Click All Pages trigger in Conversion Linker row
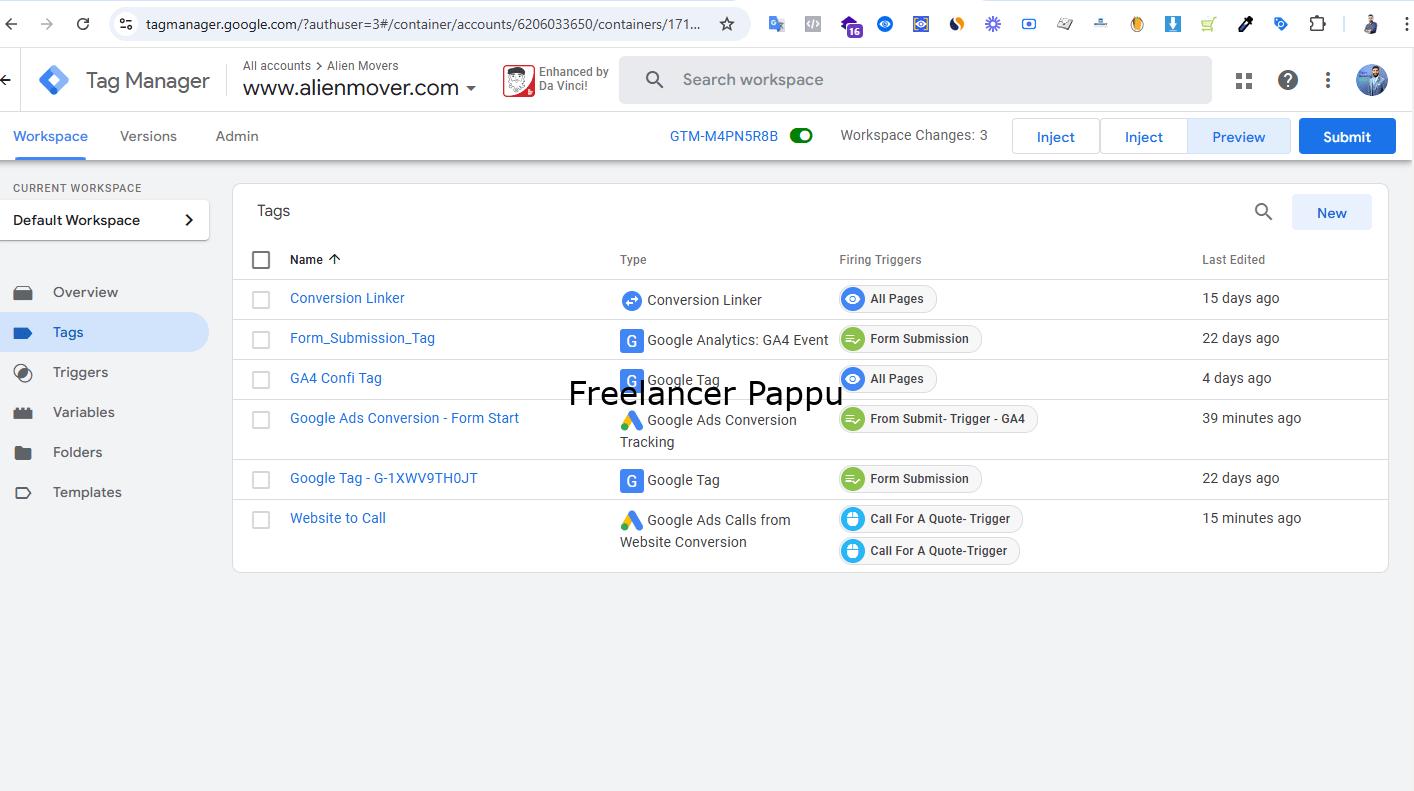The image size is (1414, 791). coord(888,299)
